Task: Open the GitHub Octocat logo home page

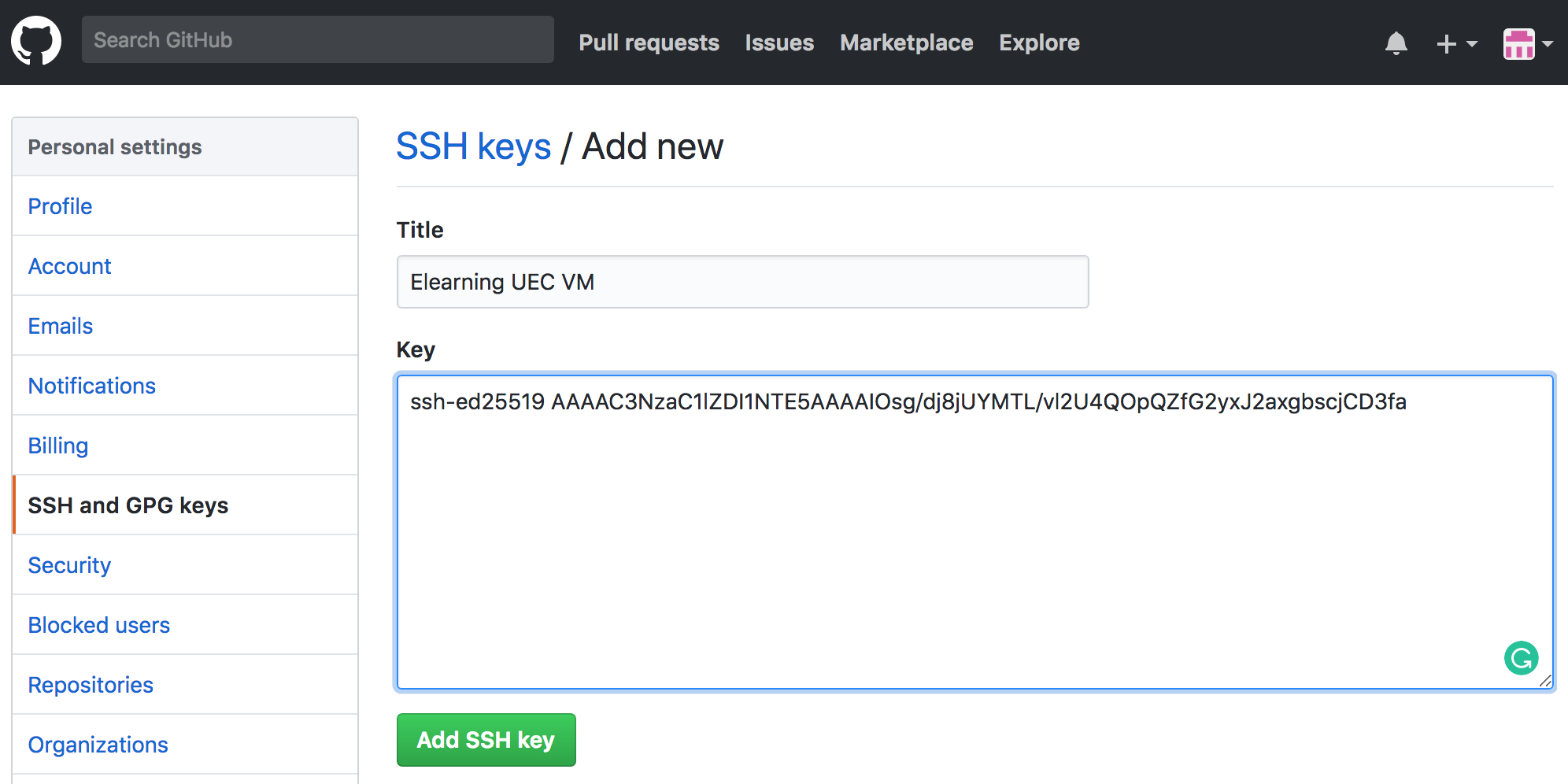Action: (36, 41)
